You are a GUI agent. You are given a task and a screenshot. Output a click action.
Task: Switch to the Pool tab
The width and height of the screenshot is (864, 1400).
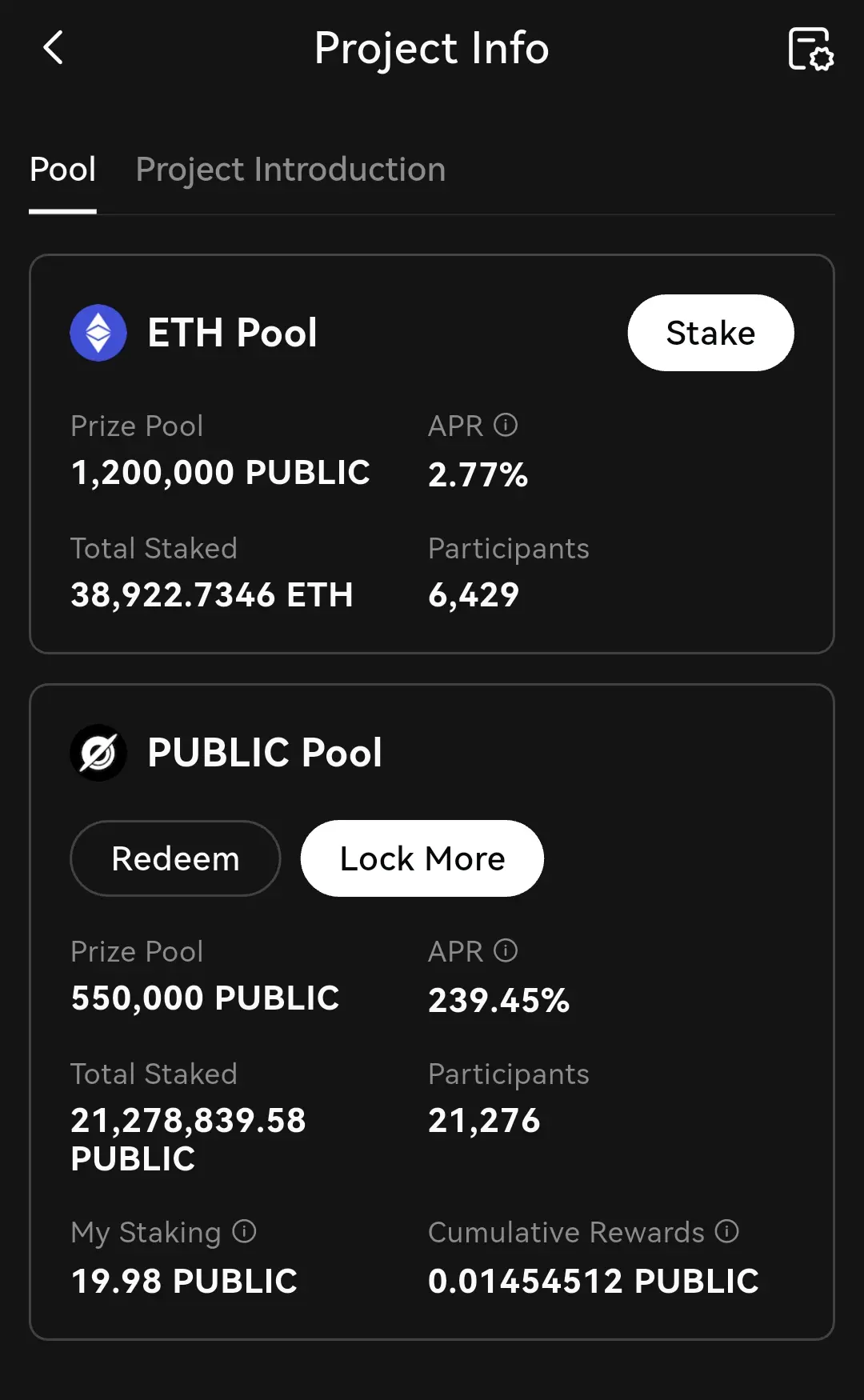[x=62, y=170]
